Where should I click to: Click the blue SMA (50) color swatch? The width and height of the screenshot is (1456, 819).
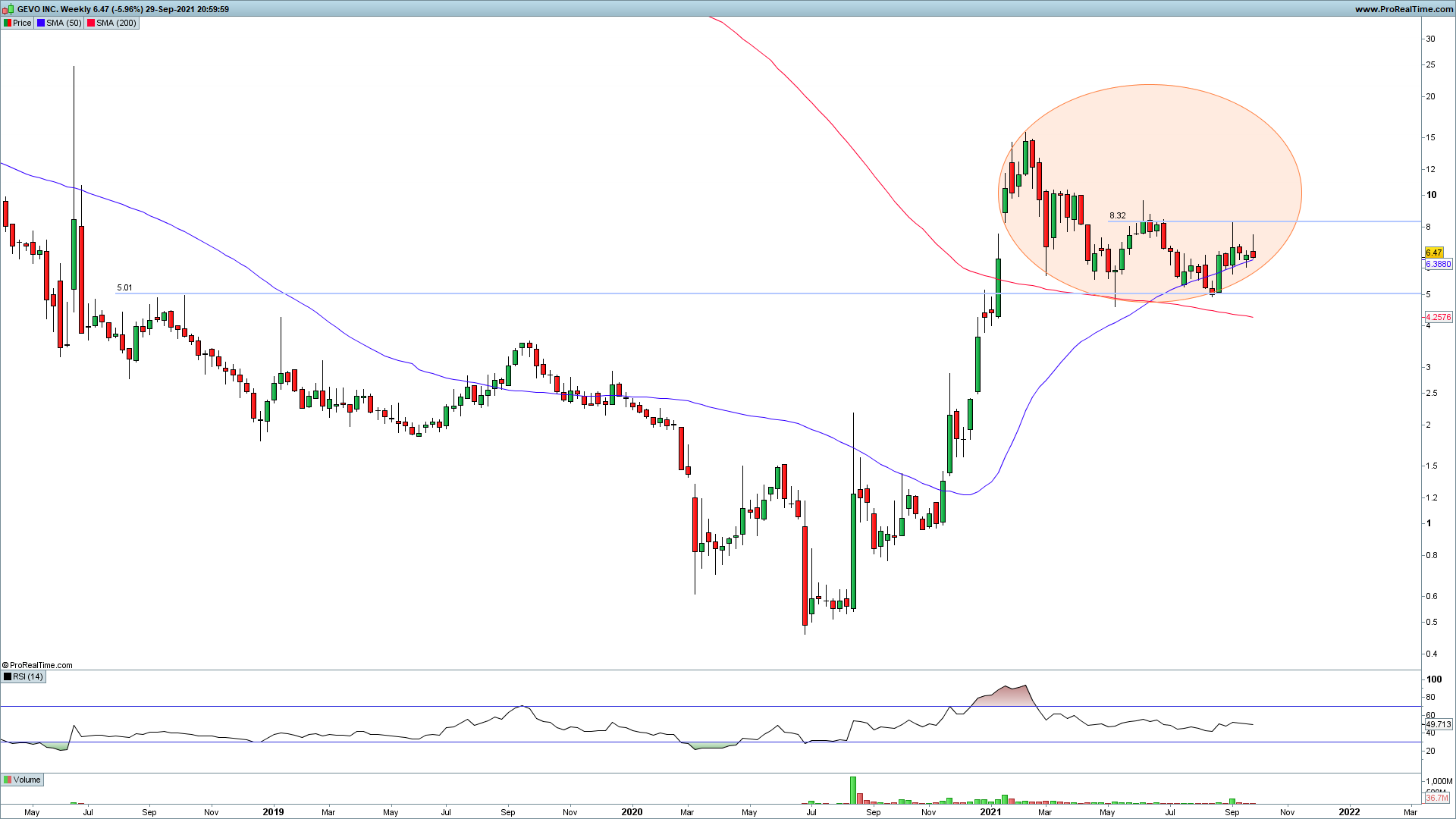coord(41,23)
